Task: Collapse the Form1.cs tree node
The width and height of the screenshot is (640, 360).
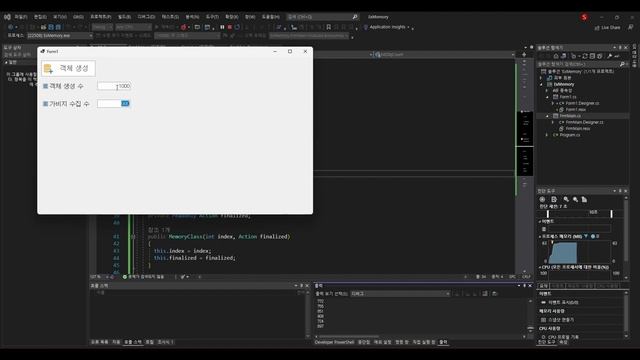Action: [547, 97]
